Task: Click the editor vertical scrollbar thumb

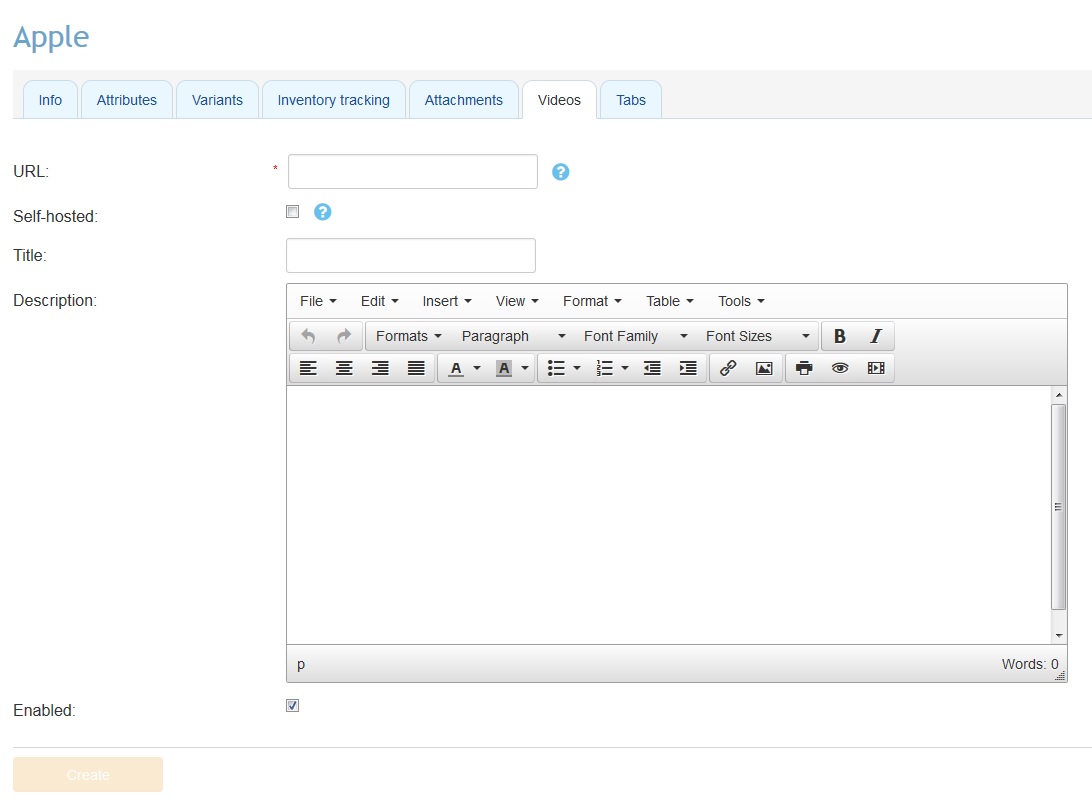Action: click(x=1059, y=507)
